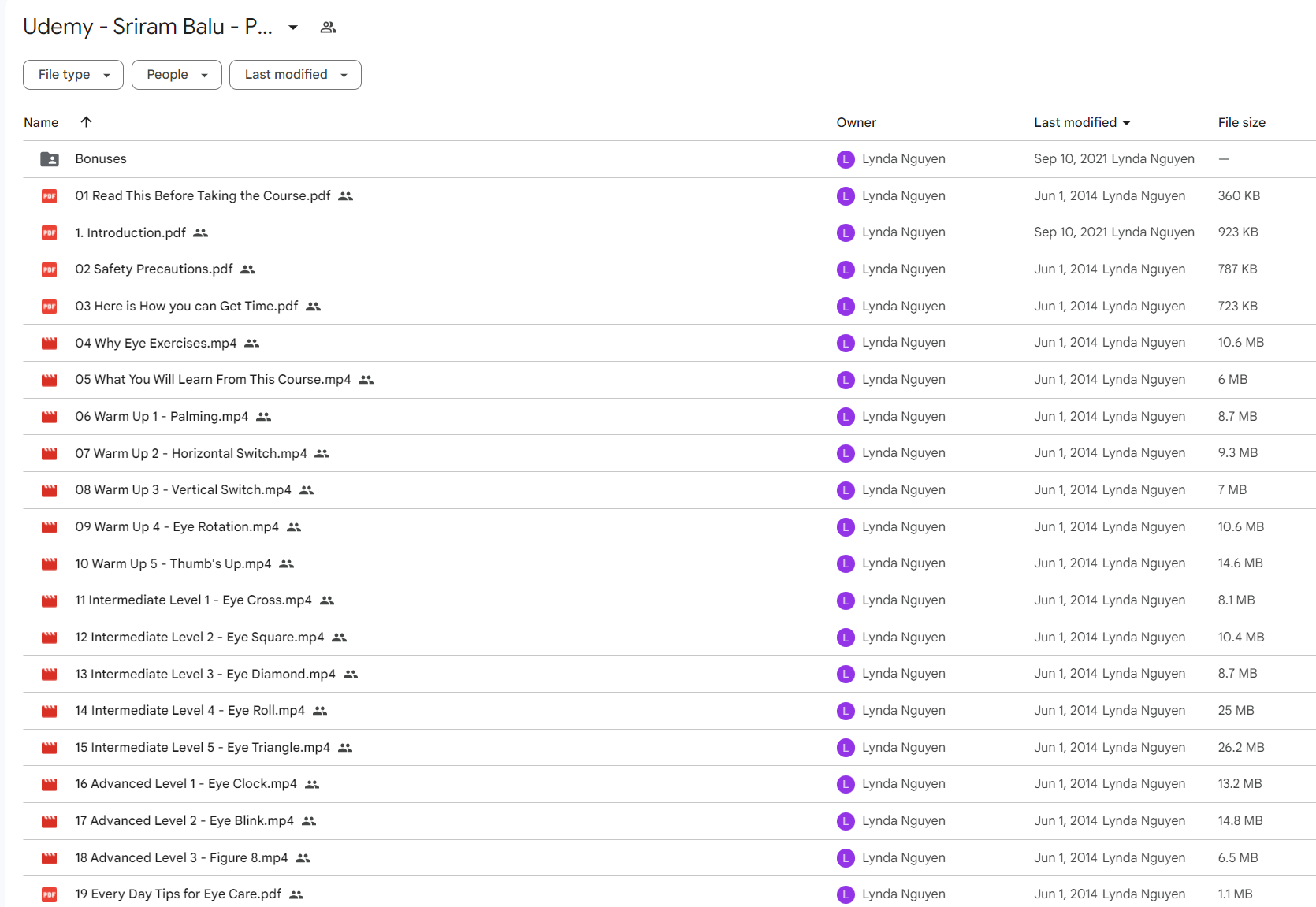Image resolution: width=1316 pixels, height=907 pixels.
Task: Open the folder title dropdown arrow
Action: (x=293, y=28)
